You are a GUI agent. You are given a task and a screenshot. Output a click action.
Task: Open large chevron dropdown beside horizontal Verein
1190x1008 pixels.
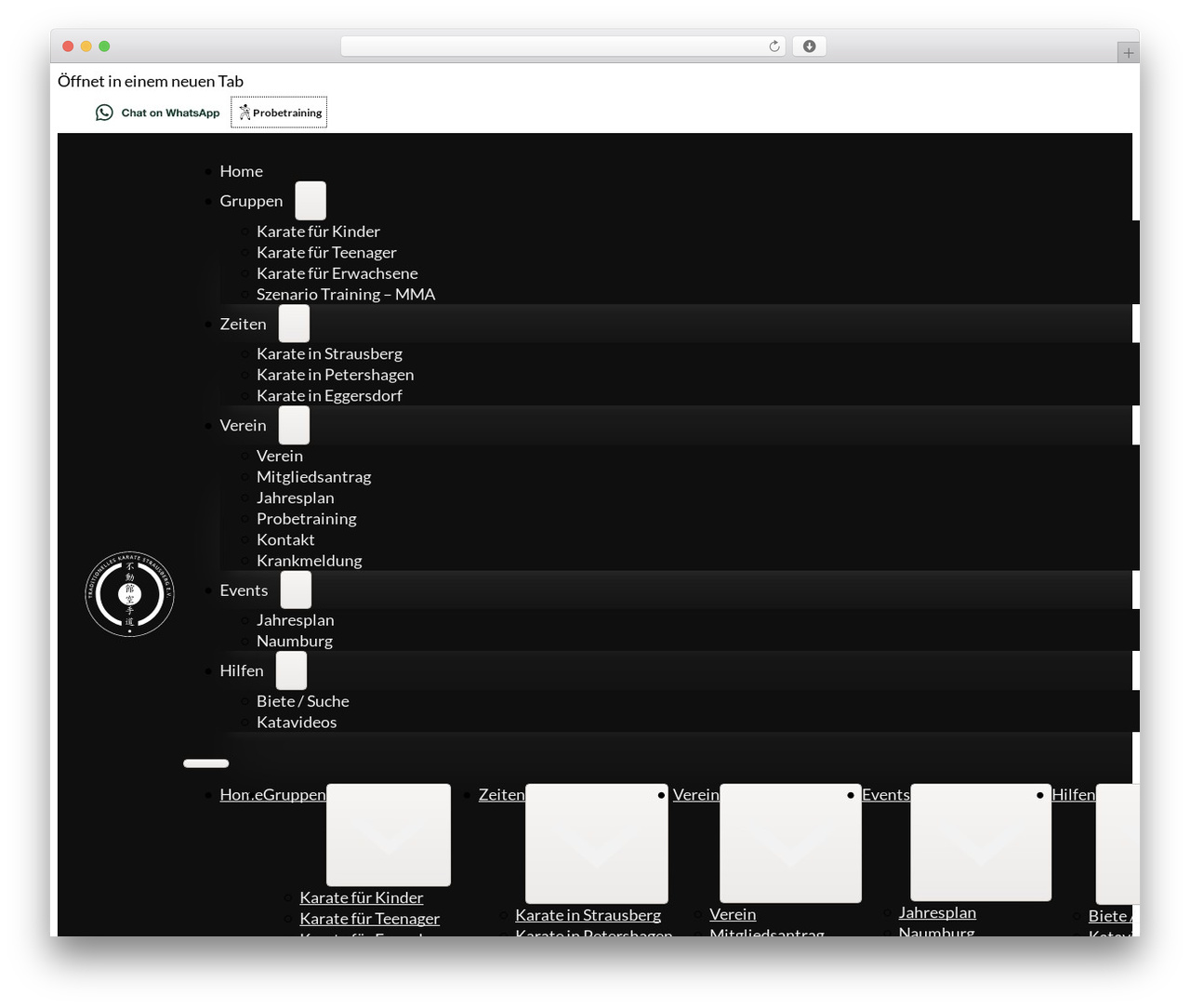coord(790,843)
